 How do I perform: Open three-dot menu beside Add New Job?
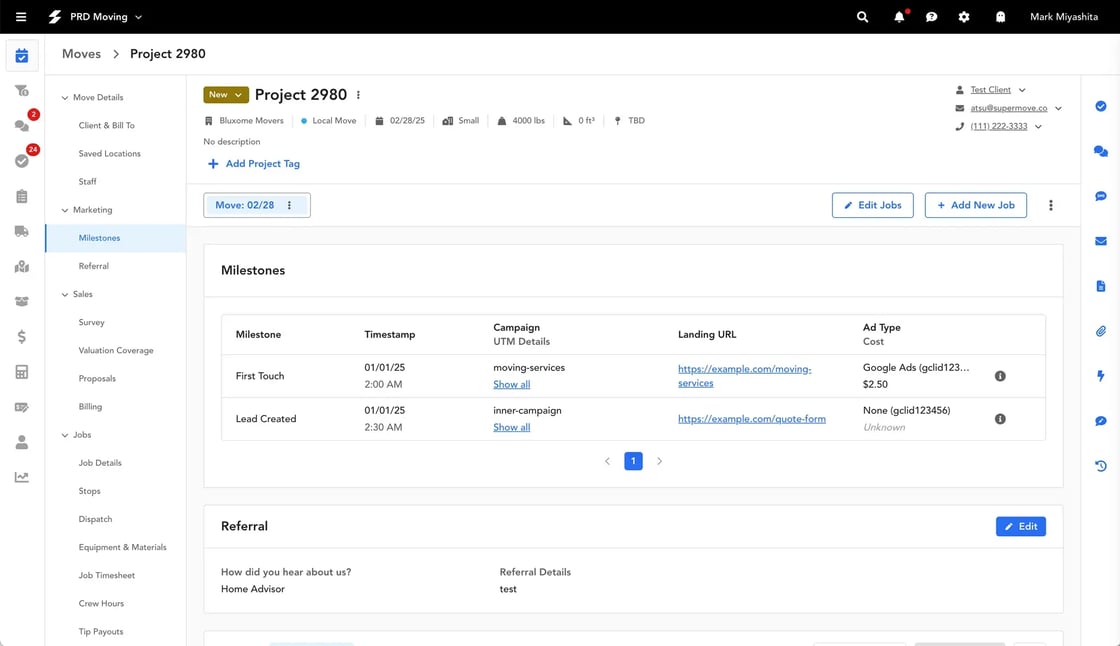(1051, 205)
